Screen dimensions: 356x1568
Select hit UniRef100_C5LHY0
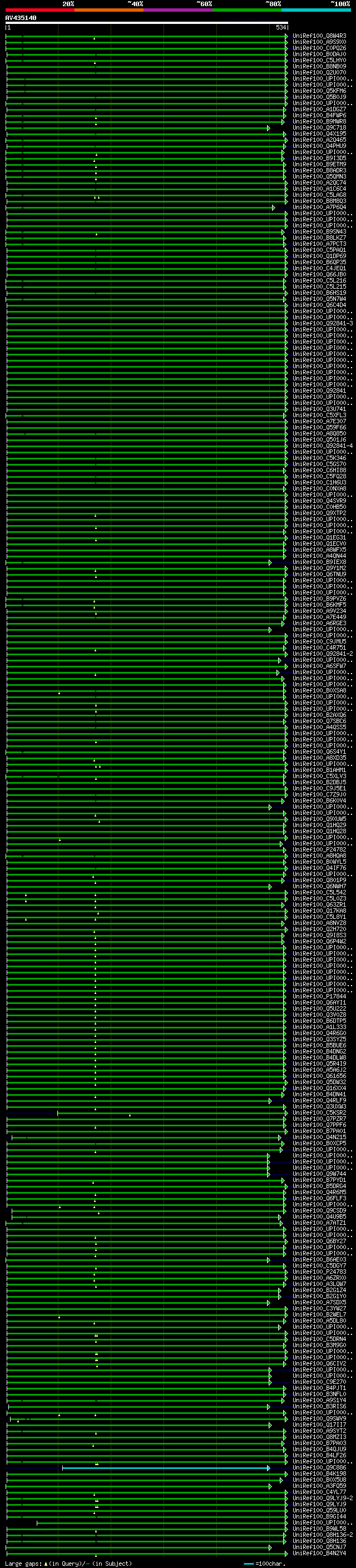[x=319, y=60]
